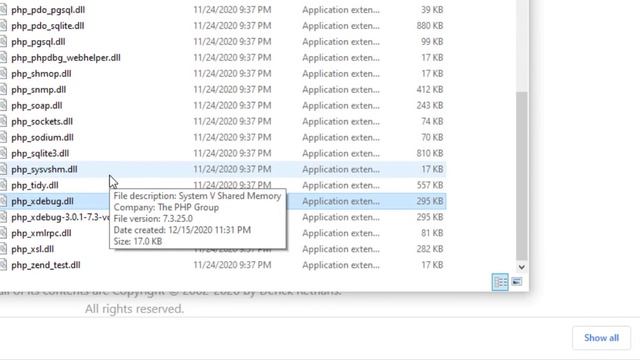Viewport: 640px width, 360px height.
Task: Click the 880 KB size of php_pdo_sqlite.dll
Action: click(x=430, y=26)
